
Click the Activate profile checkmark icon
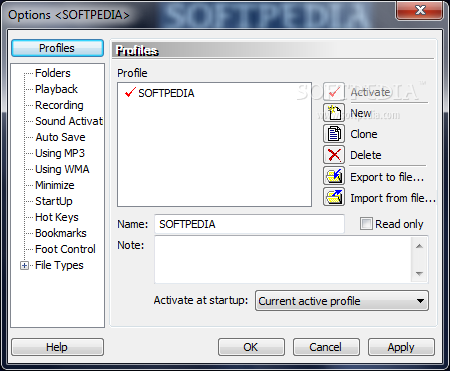(x=334, y=92)
